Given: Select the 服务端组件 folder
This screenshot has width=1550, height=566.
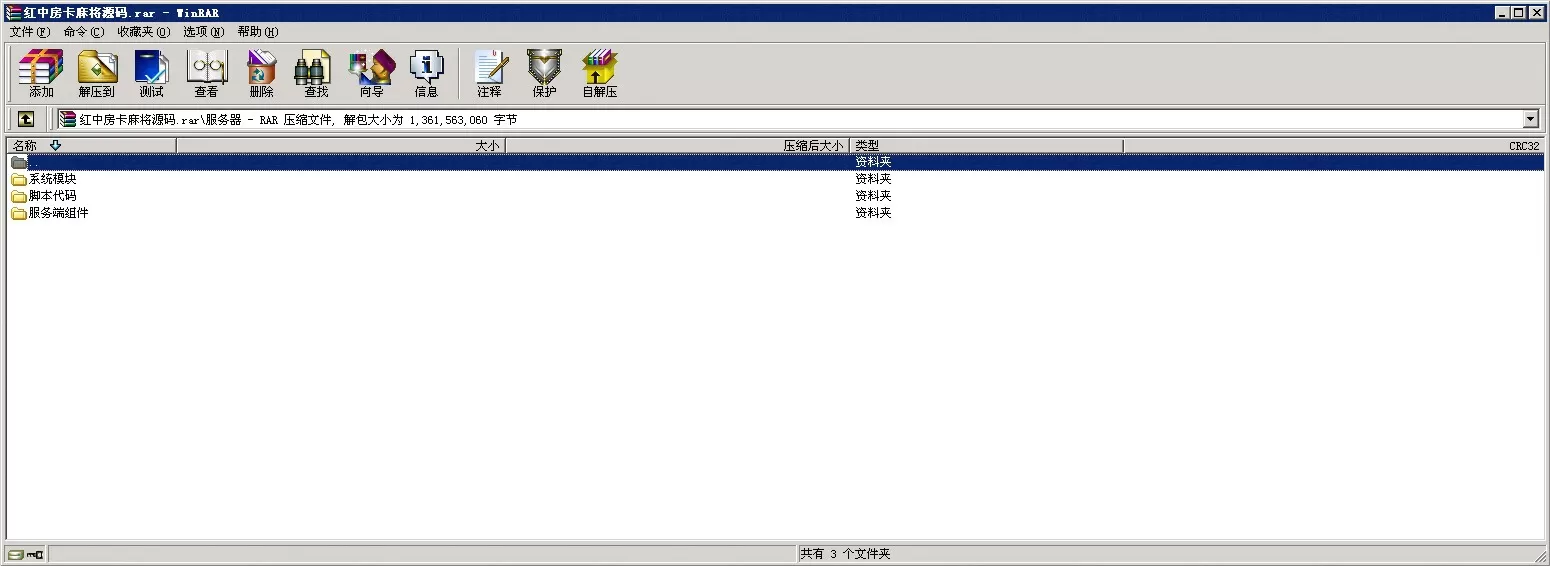Looking at the screenshot, I should coord(58,213).
